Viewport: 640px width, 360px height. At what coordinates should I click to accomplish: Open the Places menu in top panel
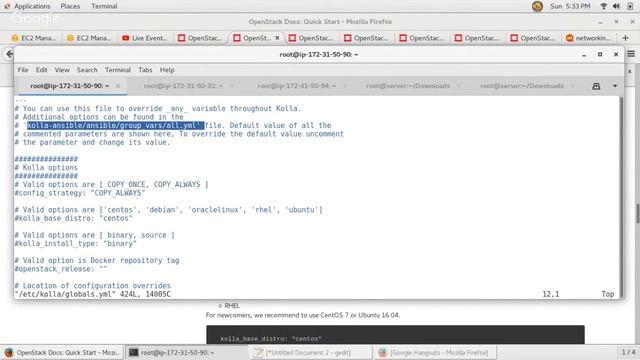pyautogui.click(x=70, y=6)
